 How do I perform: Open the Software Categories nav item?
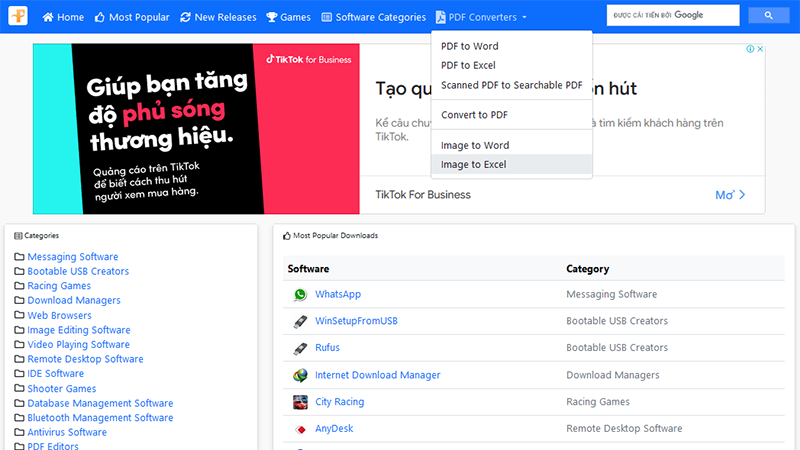pos(373,17)
